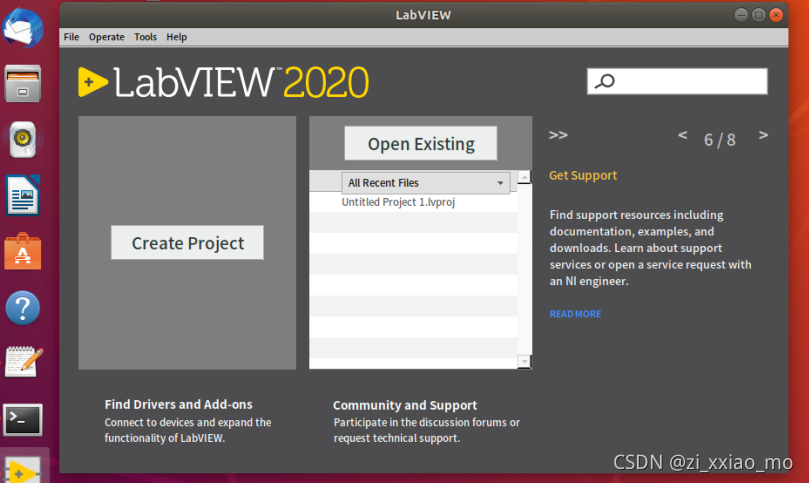Maximize the LabVIEW window
Screen dimensions: 809x483
tap(758, 15)
